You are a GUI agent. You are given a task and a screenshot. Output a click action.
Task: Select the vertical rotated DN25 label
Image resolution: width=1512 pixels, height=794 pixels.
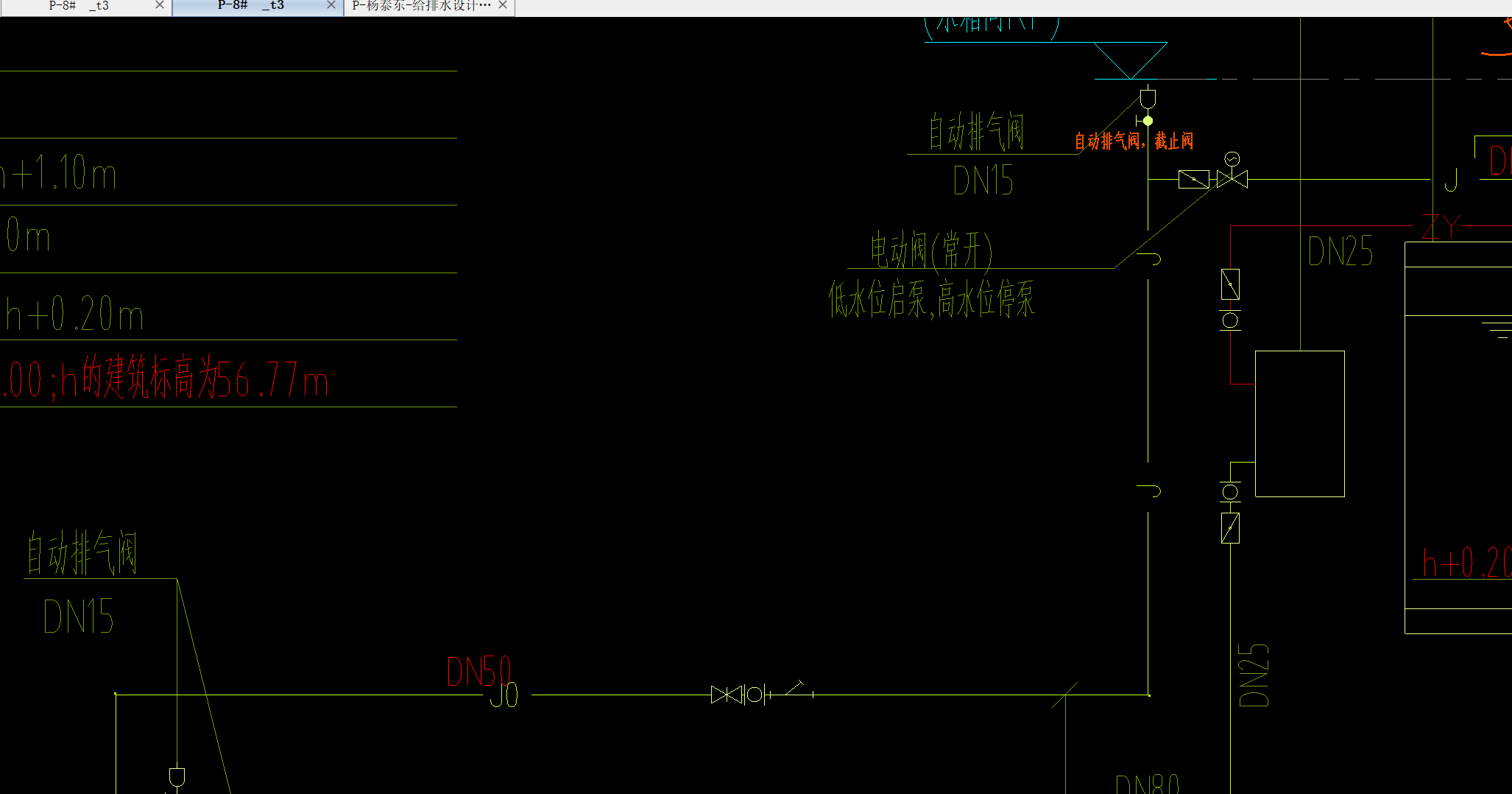click(x=1254, y=675)
